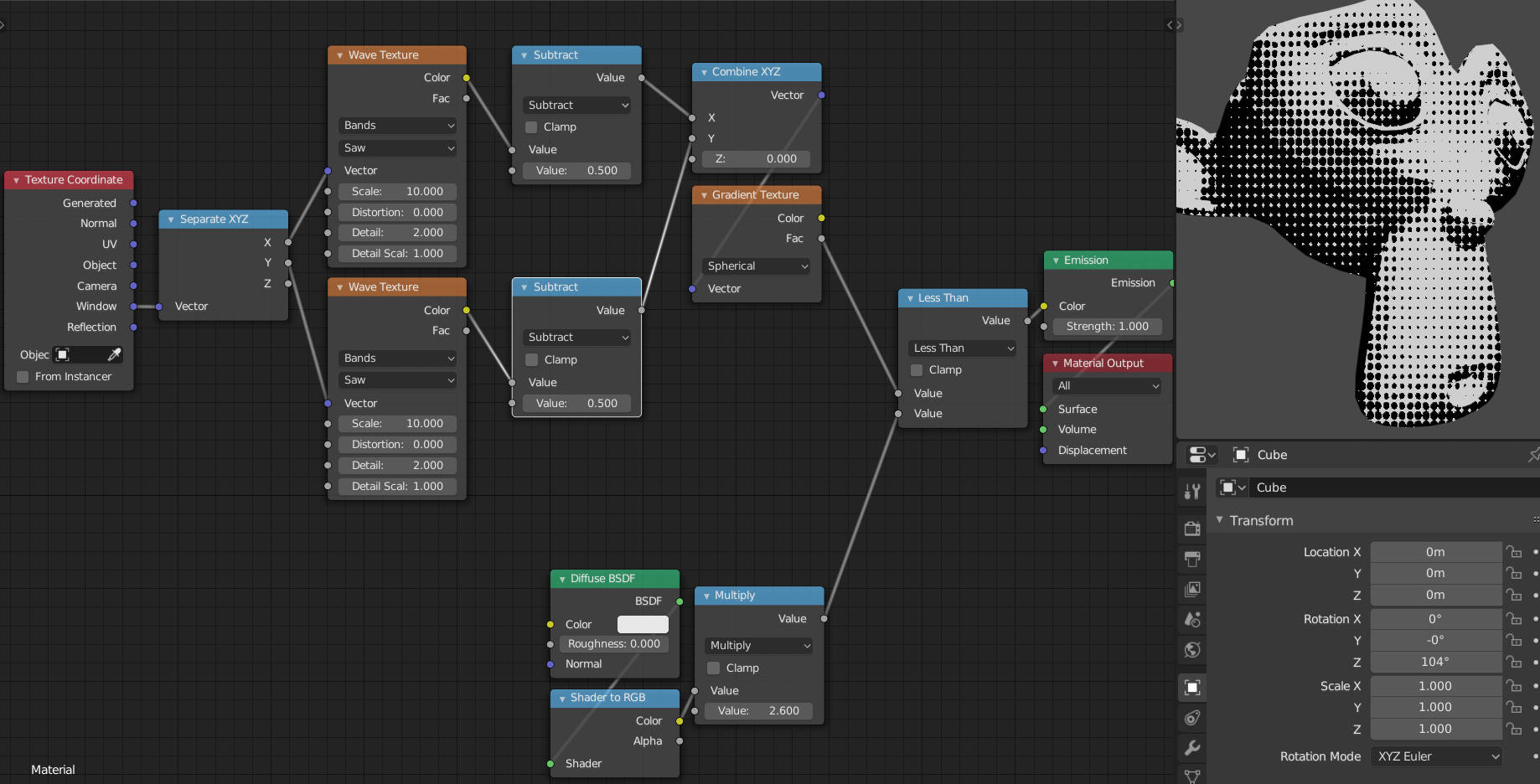Screen dimensions: 1540x784
Task: Lock the Rotation X value
Action: (x=1514, y=619)
